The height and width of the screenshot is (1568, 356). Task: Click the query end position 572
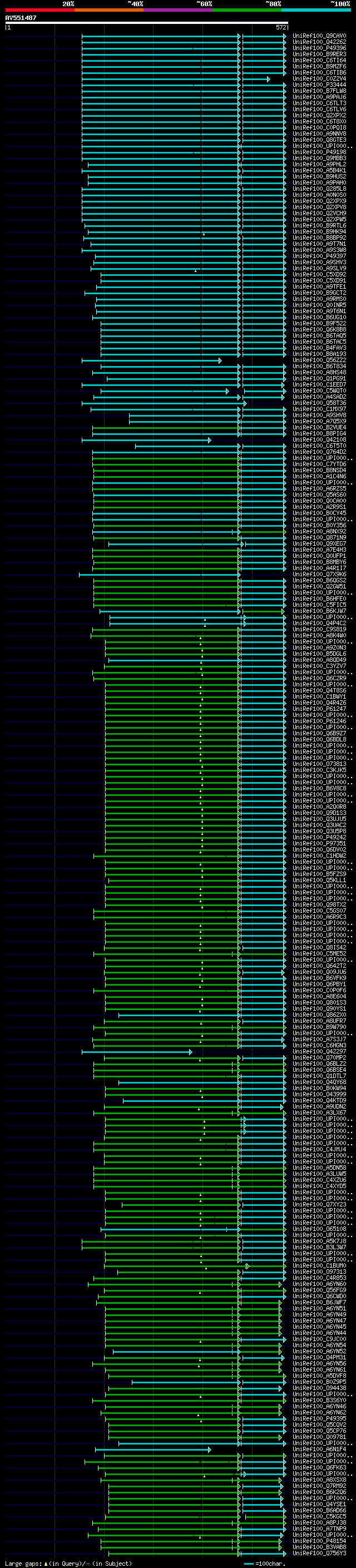click(281, 27)
